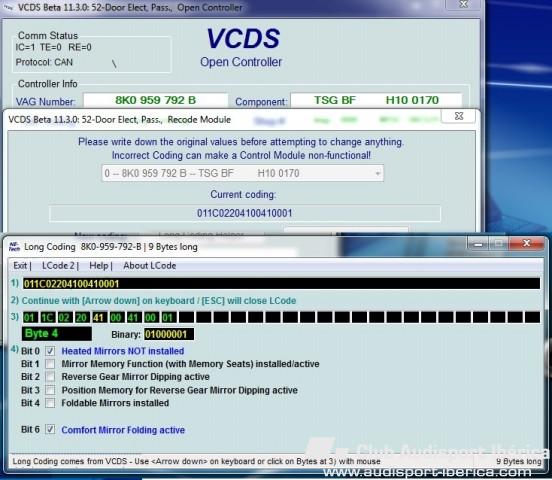Click the long coding string field 011C02204100410001
The image size is (552, 480).
pyautogui.click(x=281, y=284)
